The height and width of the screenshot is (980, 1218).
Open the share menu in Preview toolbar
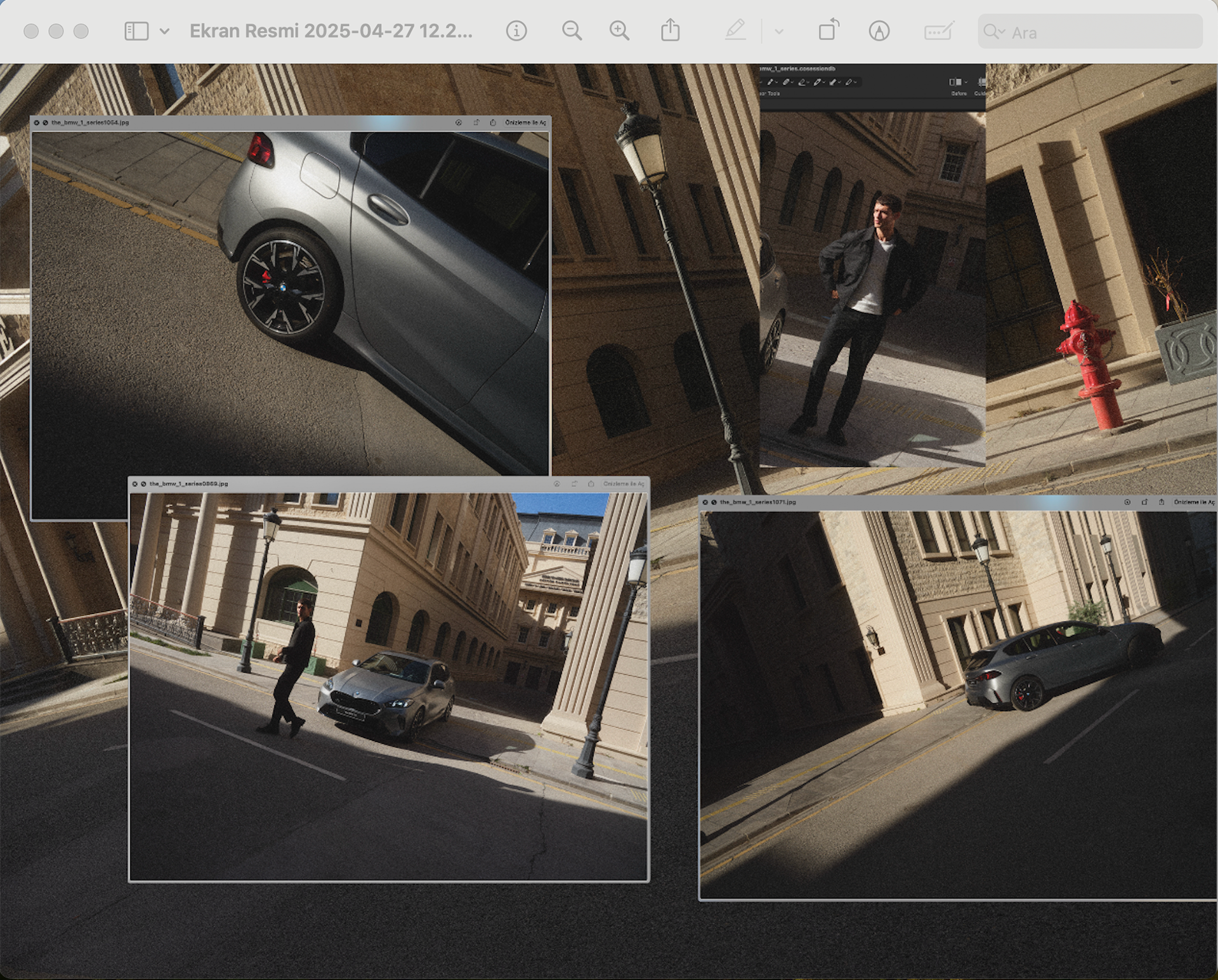click(x=670, y=31)
